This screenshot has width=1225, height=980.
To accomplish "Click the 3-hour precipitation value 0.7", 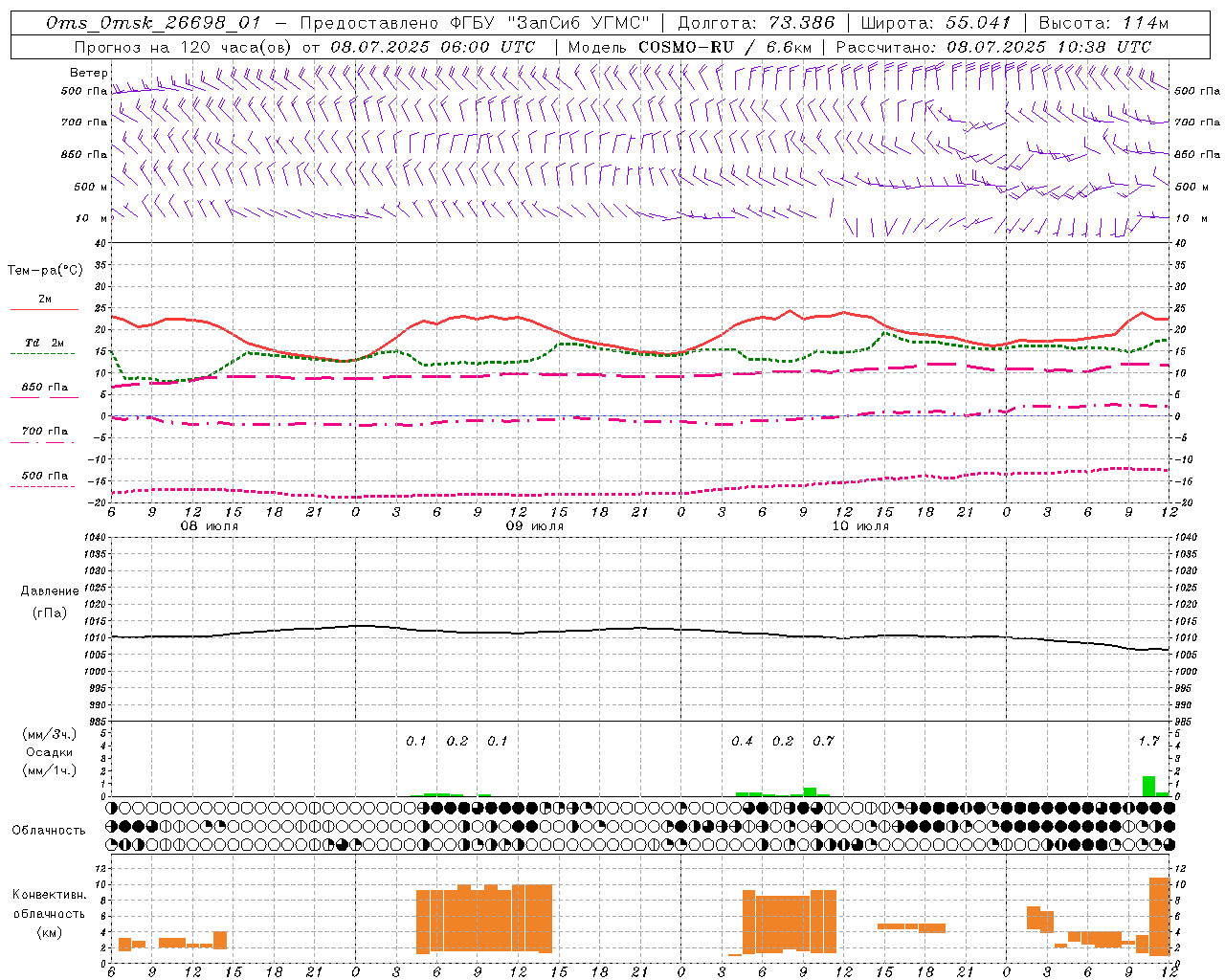I will coord(823,742).
